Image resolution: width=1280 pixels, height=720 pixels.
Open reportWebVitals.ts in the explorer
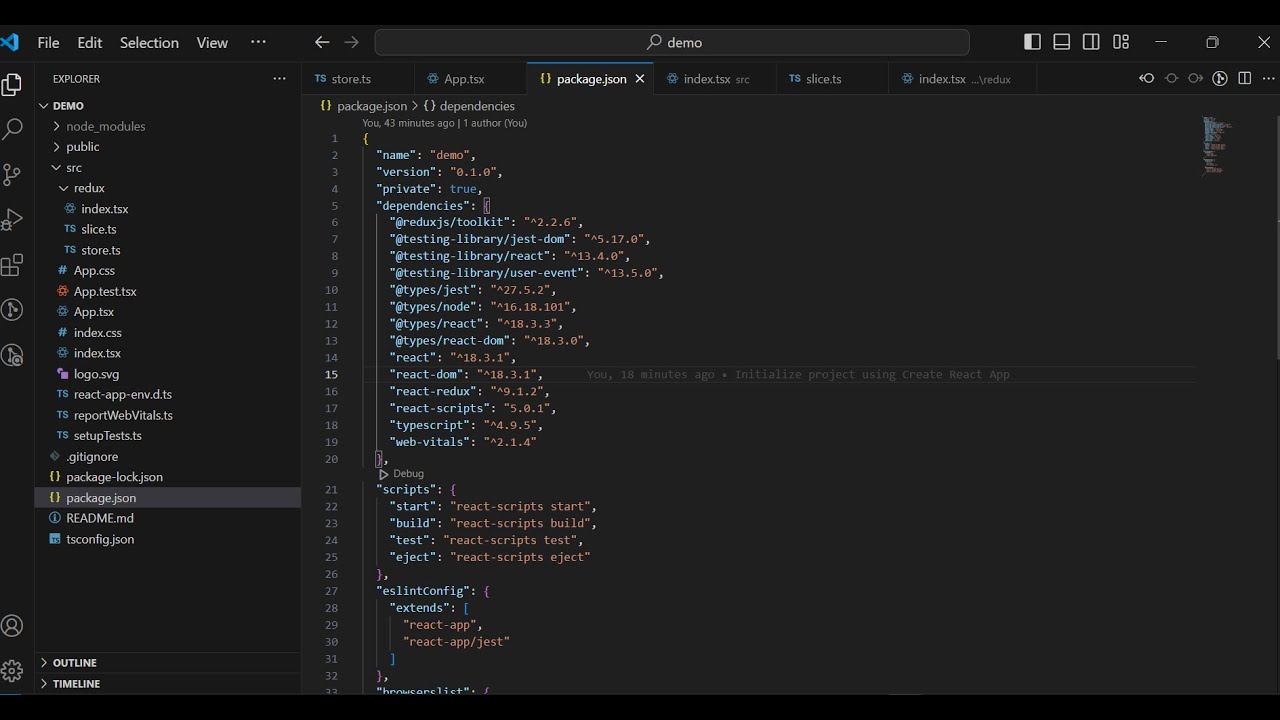point(168,415)
